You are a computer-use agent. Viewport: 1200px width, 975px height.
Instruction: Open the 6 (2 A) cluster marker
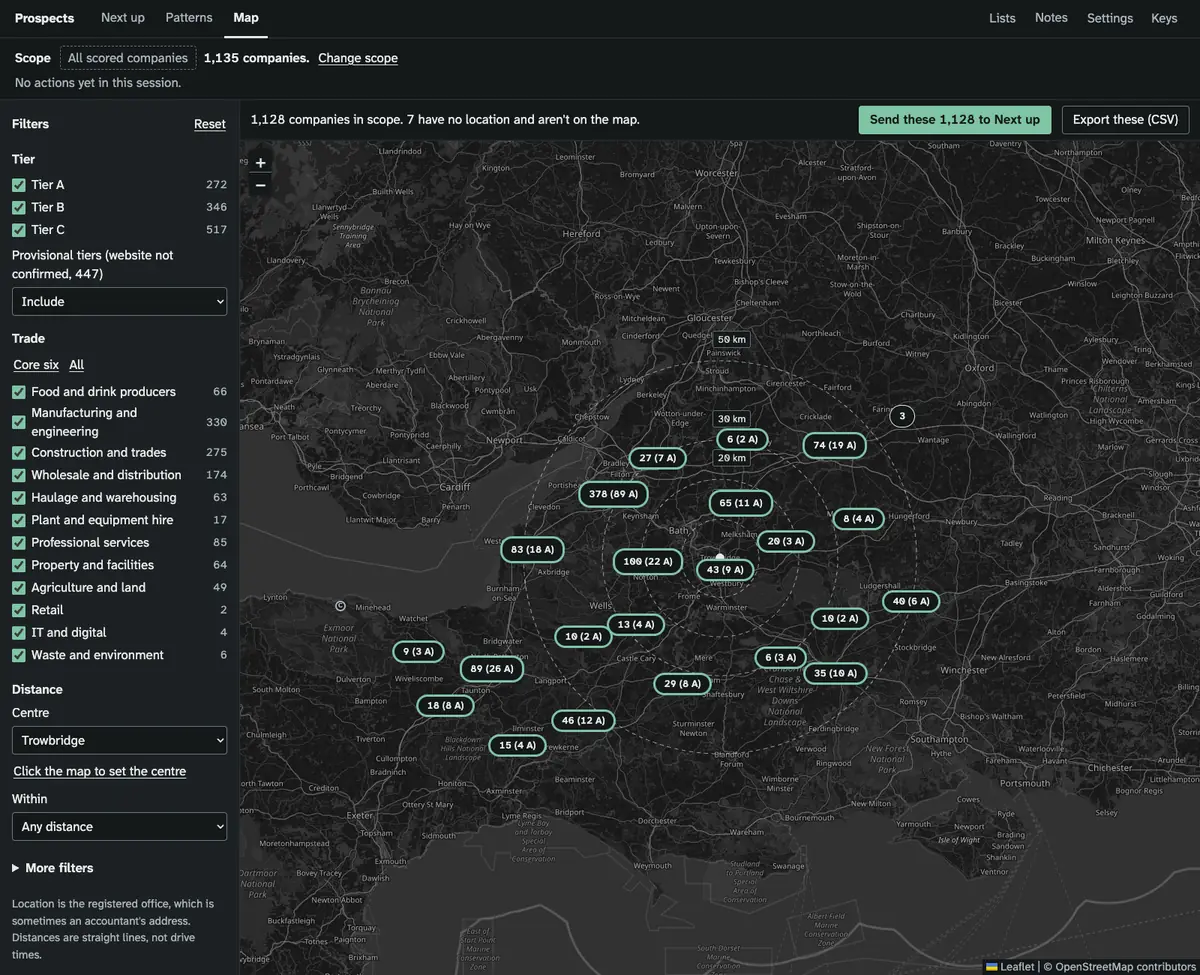(x=742, y=439)
